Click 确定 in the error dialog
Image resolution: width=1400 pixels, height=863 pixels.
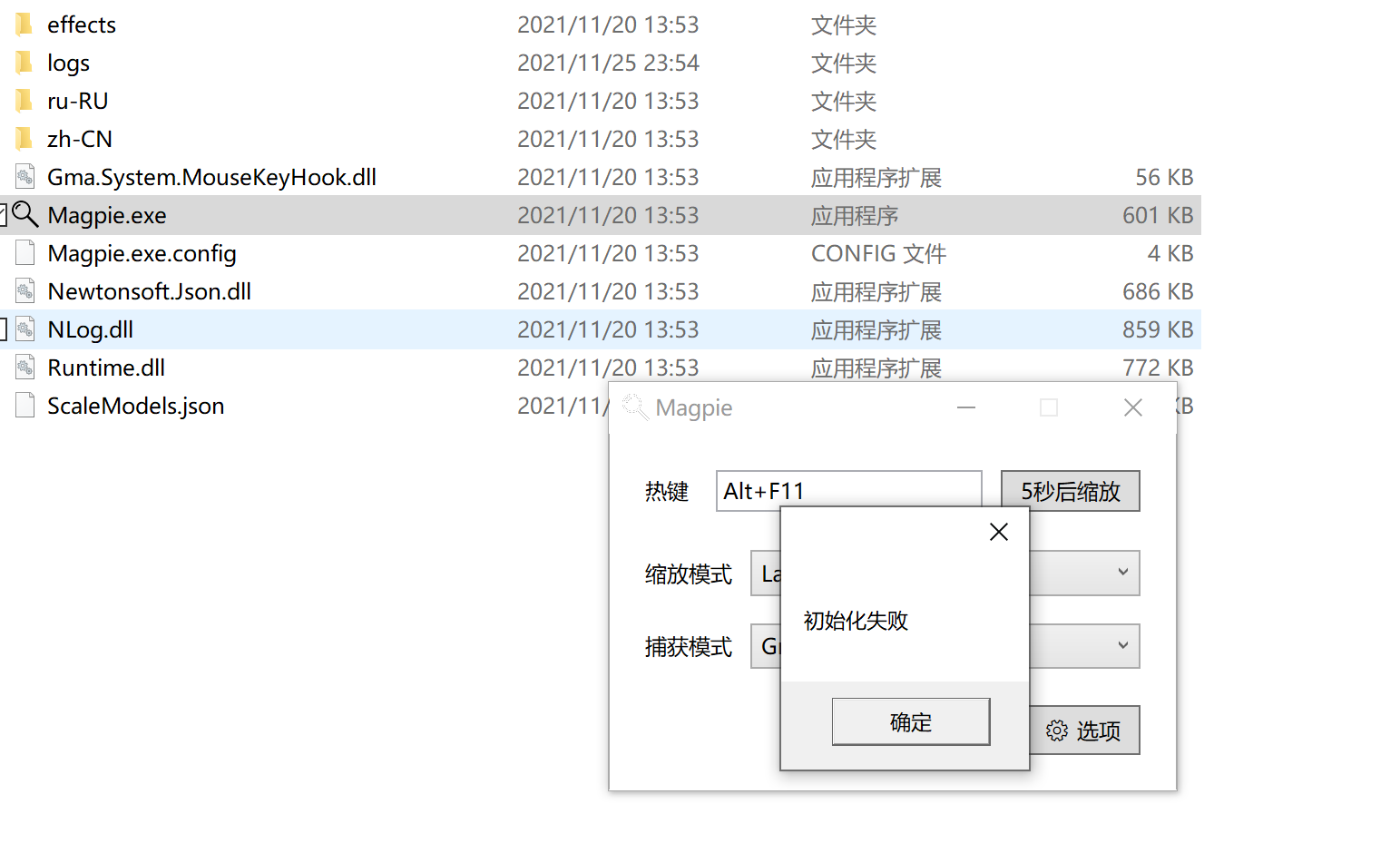tap(911, 722)
